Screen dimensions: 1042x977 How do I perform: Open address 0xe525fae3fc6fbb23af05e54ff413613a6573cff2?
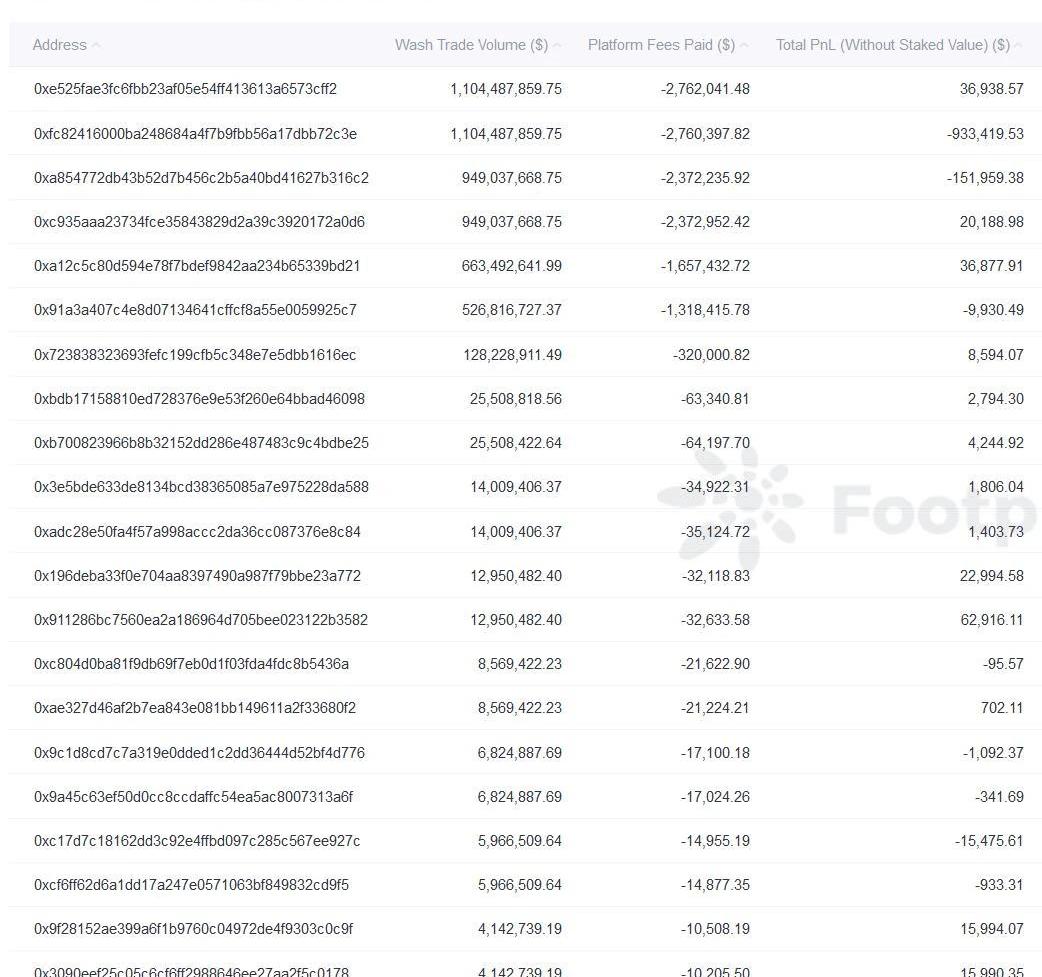pyautogui.click(x=185, y=89)
